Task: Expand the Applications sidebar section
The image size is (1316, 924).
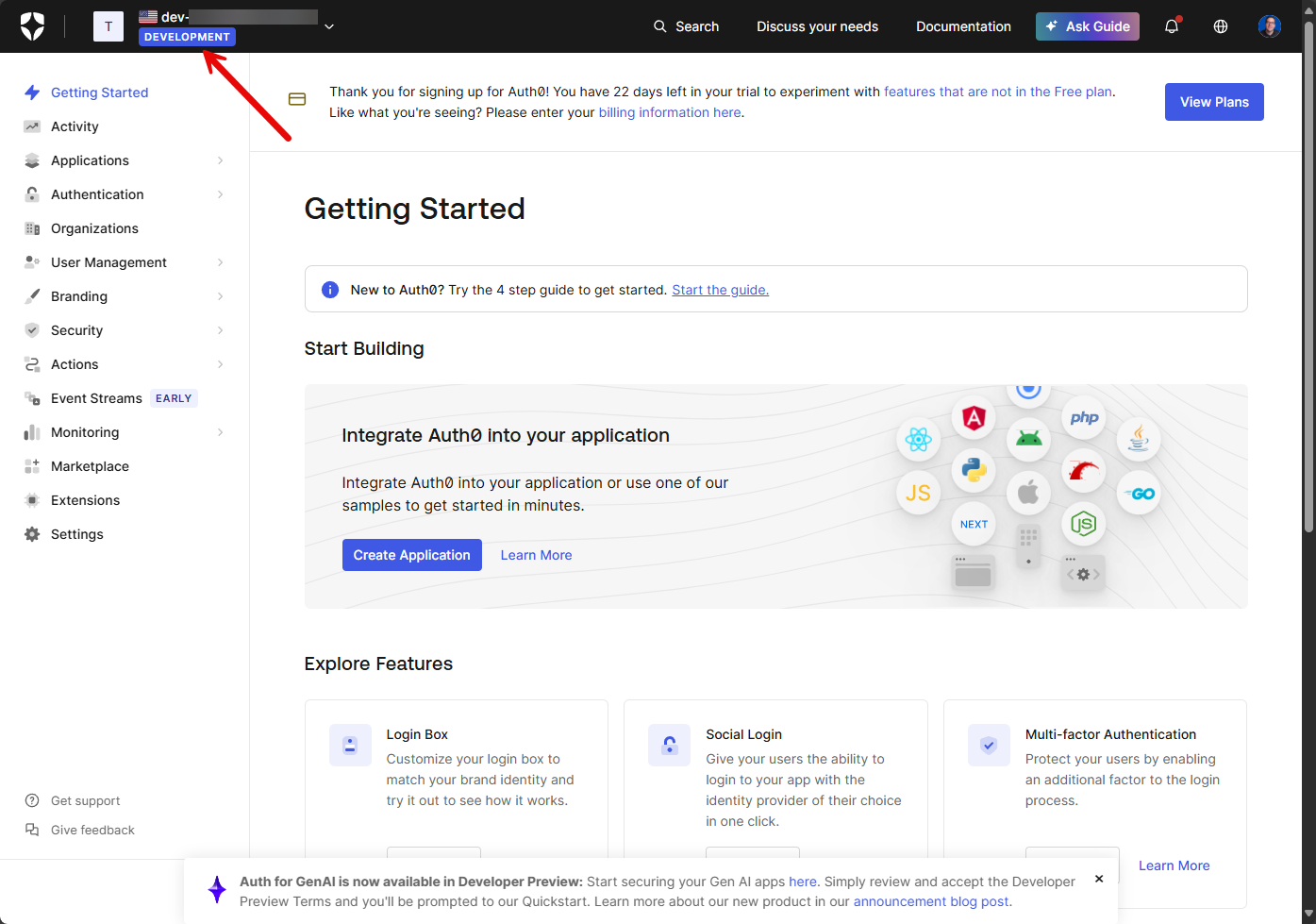Action: 220,160
